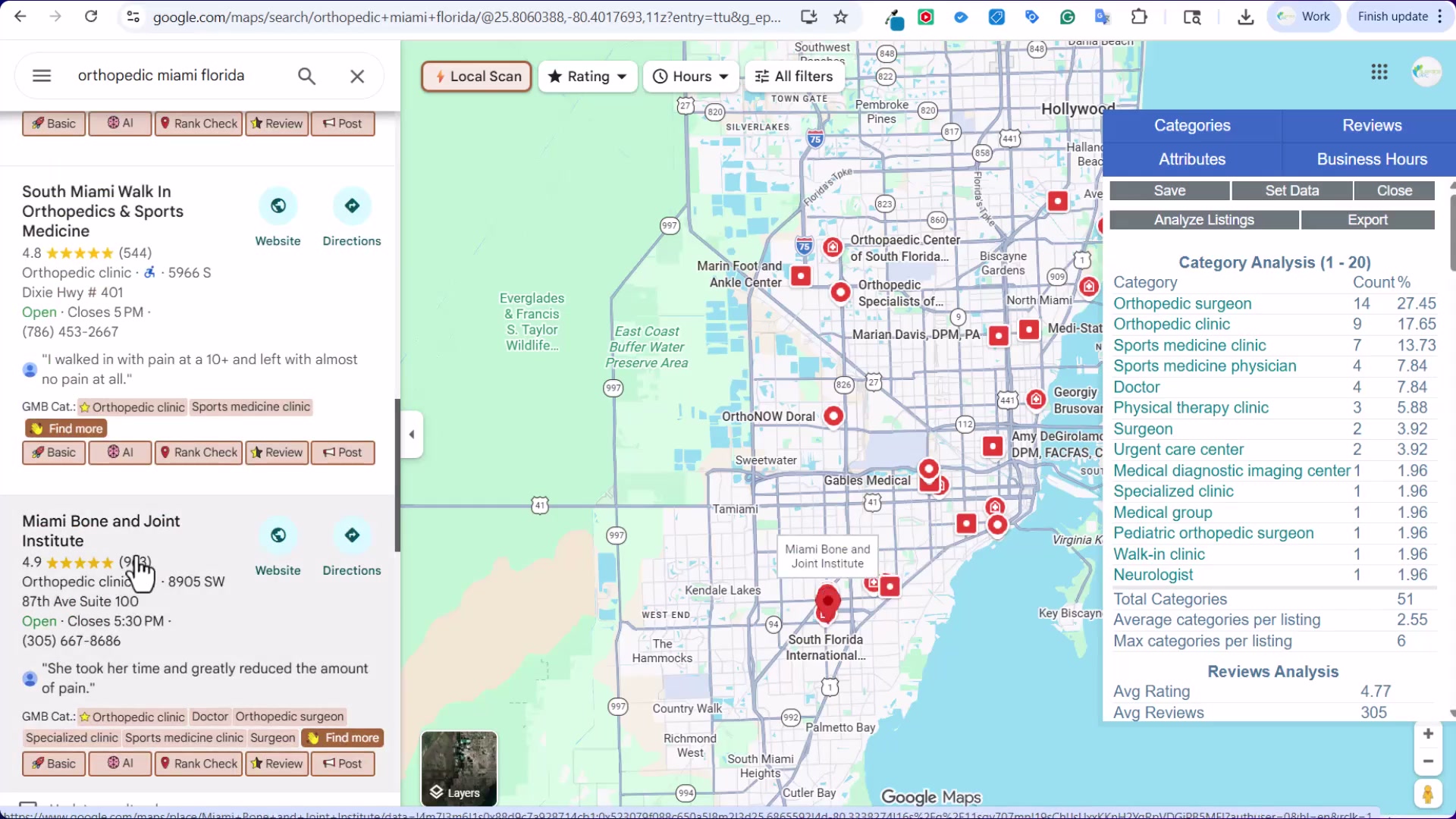Switch to the Reviews tab
The height and width of the screenshot is (819, 1456).
1372,126
